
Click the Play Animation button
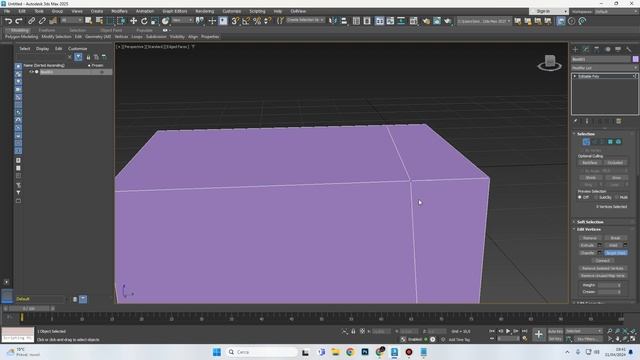pyautogui.click(x=508, y=331)
